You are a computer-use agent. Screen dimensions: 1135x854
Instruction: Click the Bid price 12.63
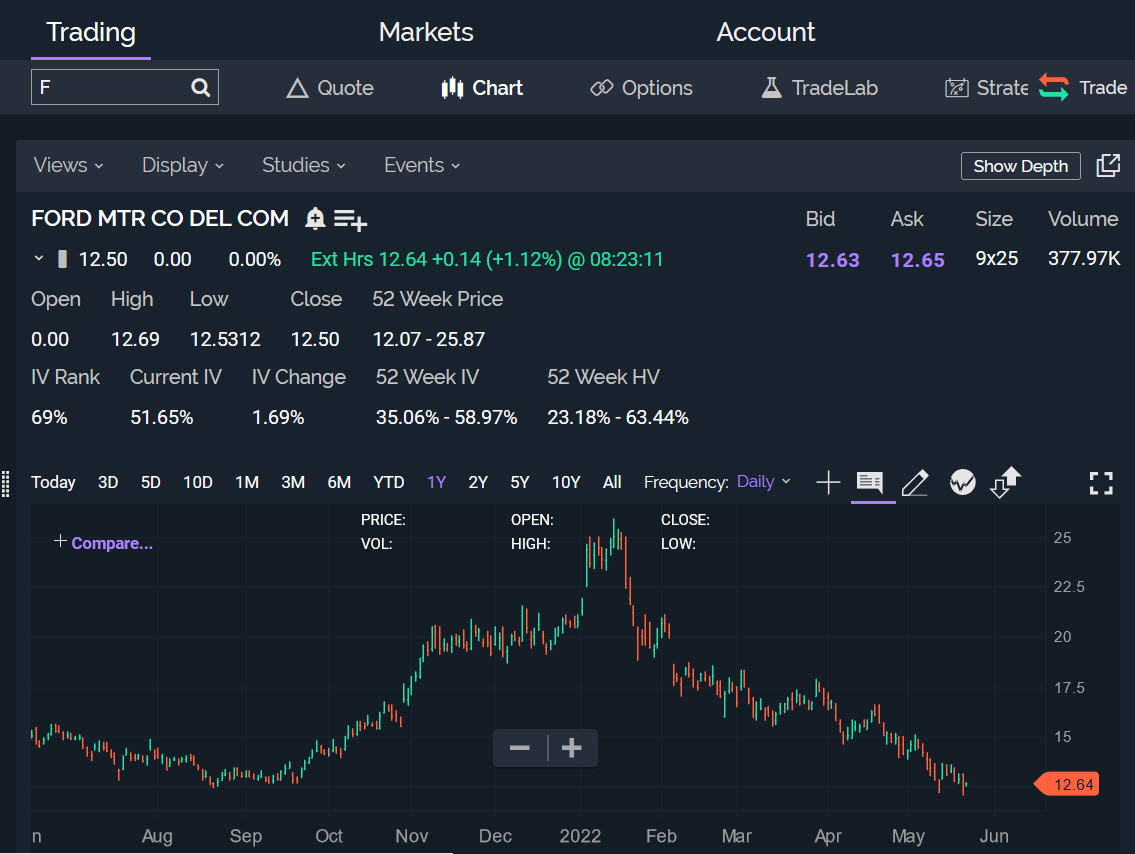[832, 260]
